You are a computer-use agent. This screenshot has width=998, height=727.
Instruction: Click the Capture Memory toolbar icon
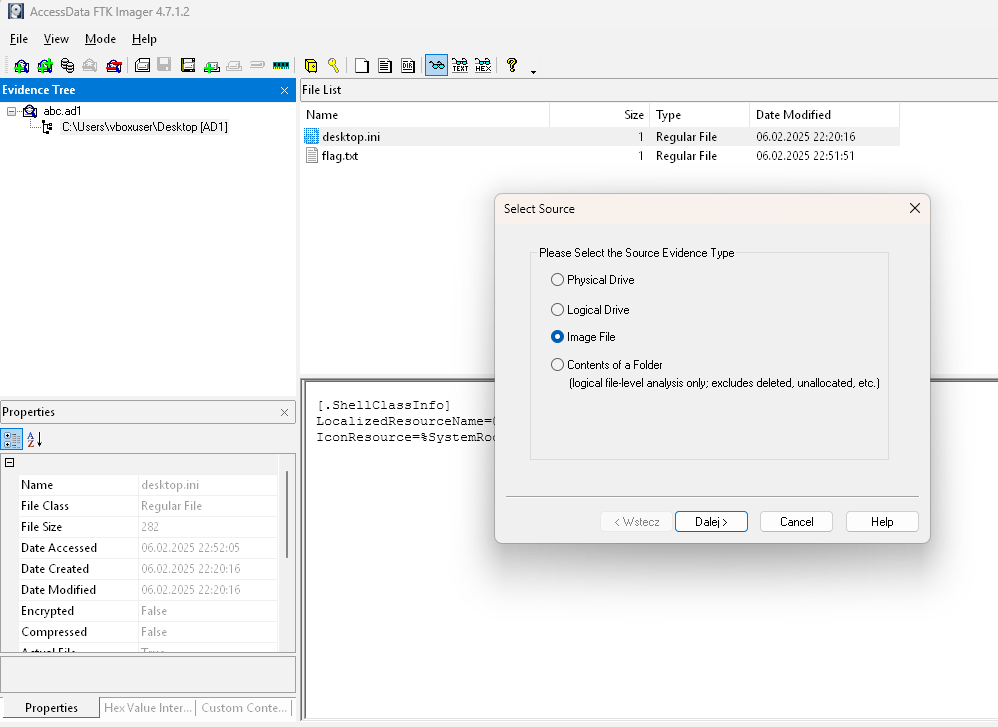click(281, 66)
